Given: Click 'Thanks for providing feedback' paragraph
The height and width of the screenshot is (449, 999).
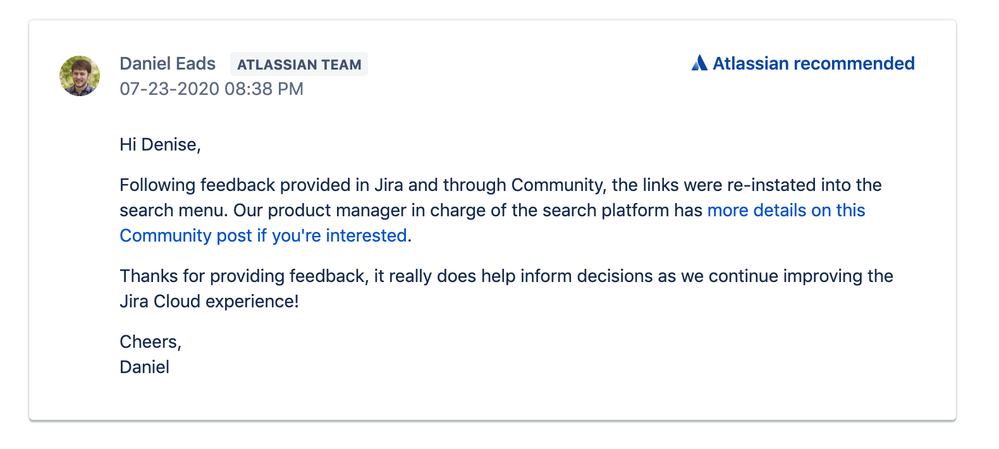Looking at the screenshot, I should tap(506, 289).
